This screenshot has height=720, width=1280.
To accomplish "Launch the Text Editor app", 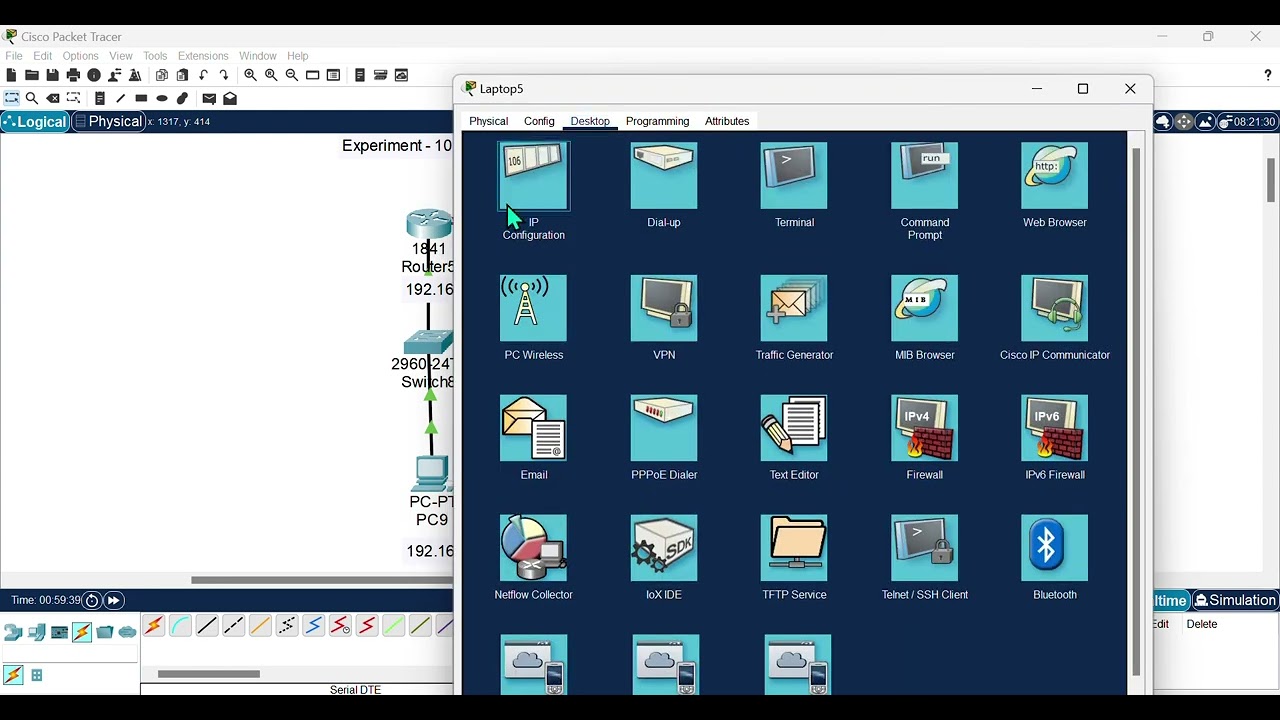I will [x=794, y=428].
